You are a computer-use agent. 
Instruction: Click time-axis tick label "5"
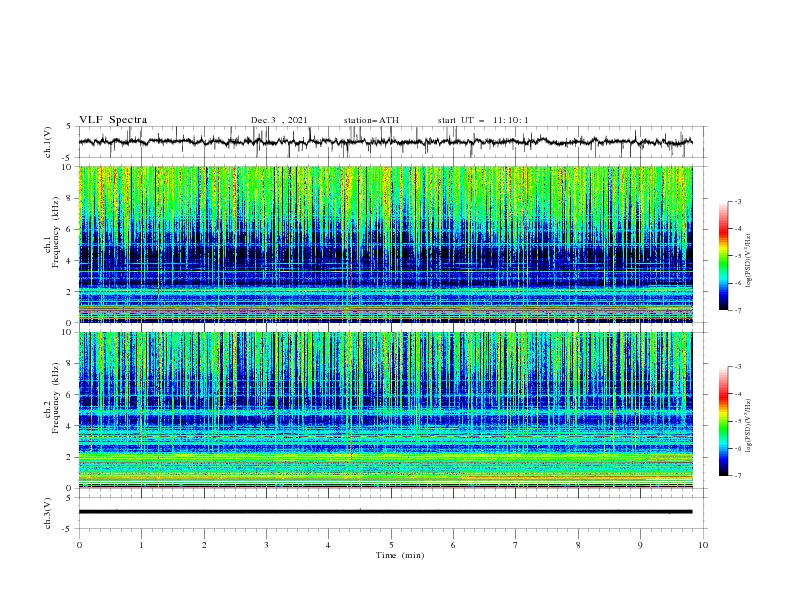391,545
